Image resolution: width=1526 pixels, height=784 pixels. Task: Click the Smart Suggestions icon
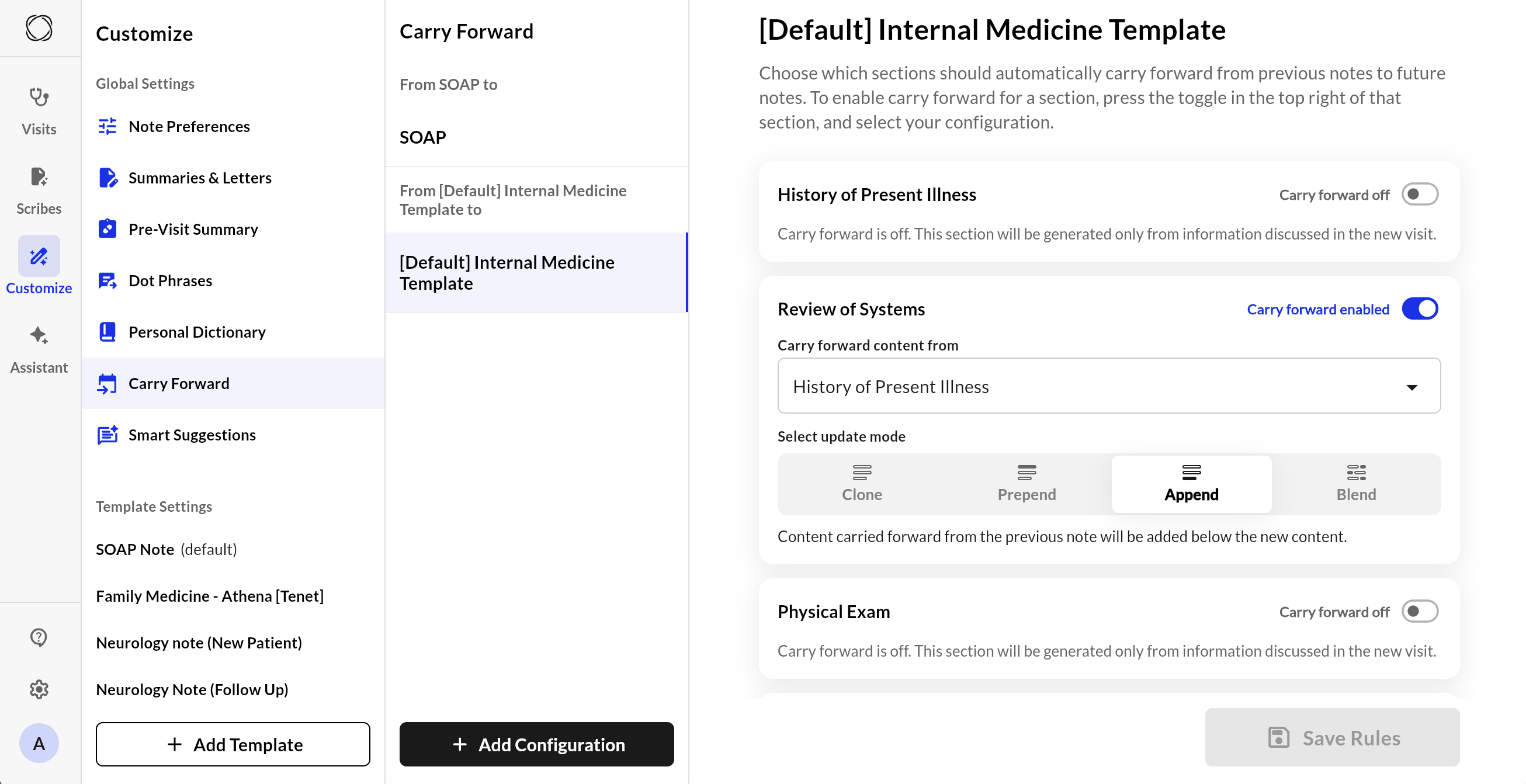pos(107,435)
